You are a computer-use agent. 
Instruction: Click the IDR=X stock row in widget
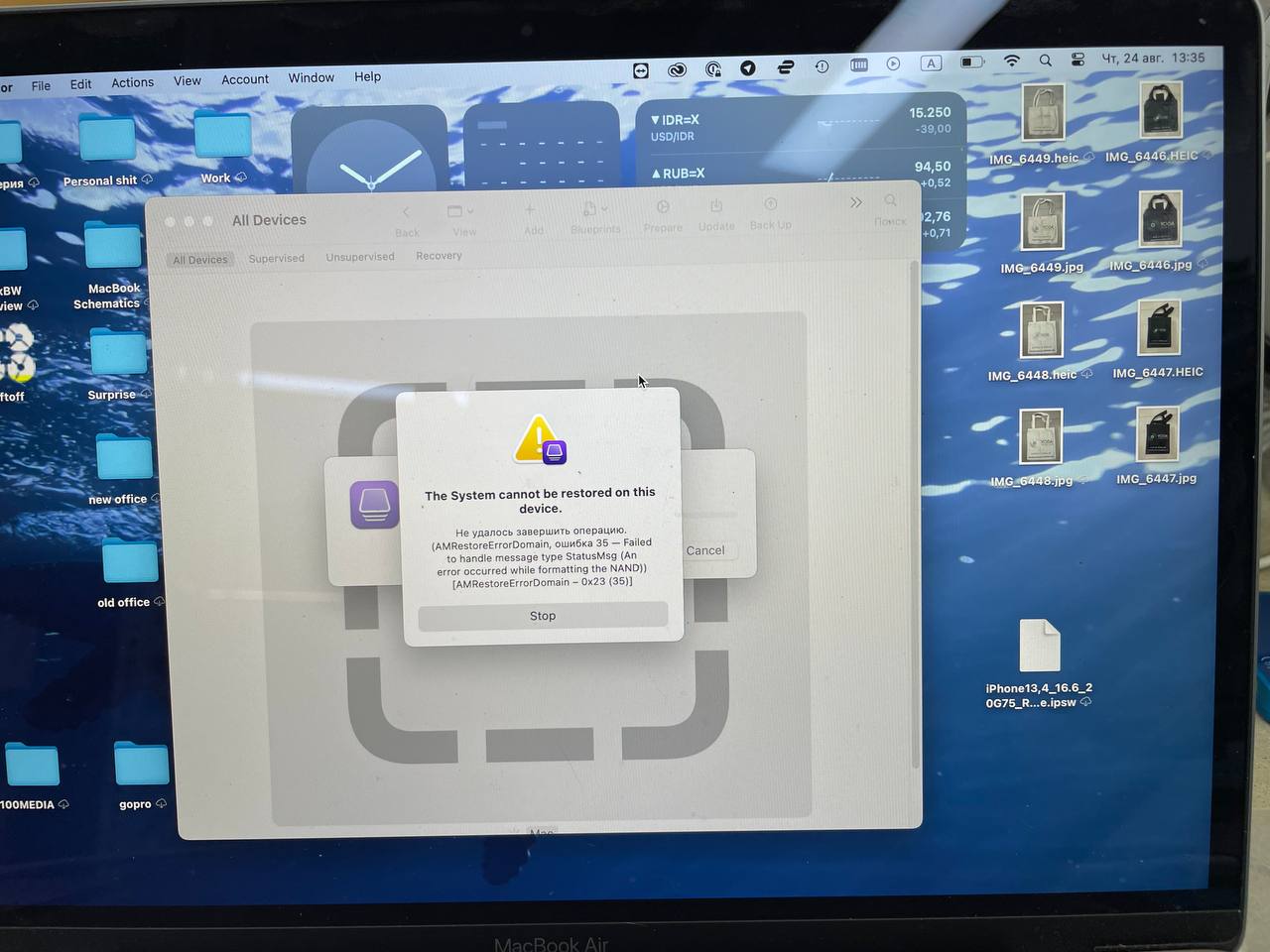point(801,125)
